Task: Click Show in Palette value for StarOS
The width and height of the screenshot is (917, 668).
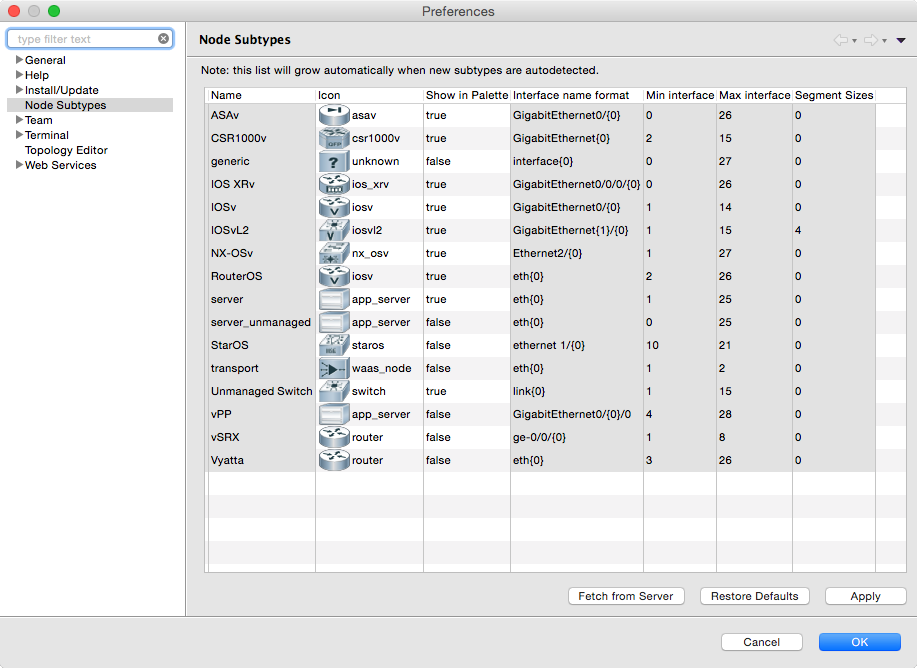Action: point(438,345)
